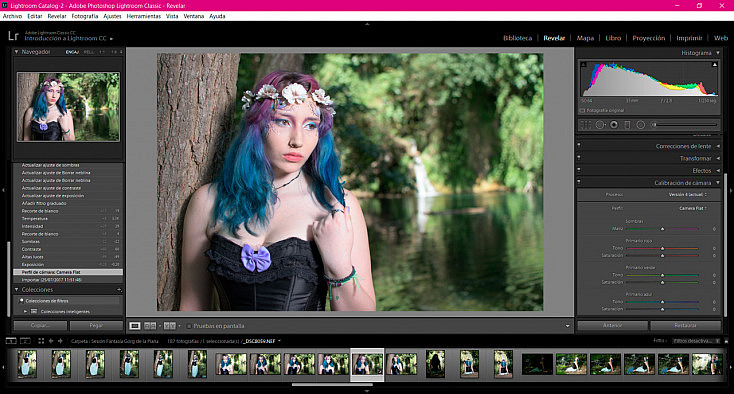Open the Archivo menu
Screen dimensions: 734x394
coord(13,16)
